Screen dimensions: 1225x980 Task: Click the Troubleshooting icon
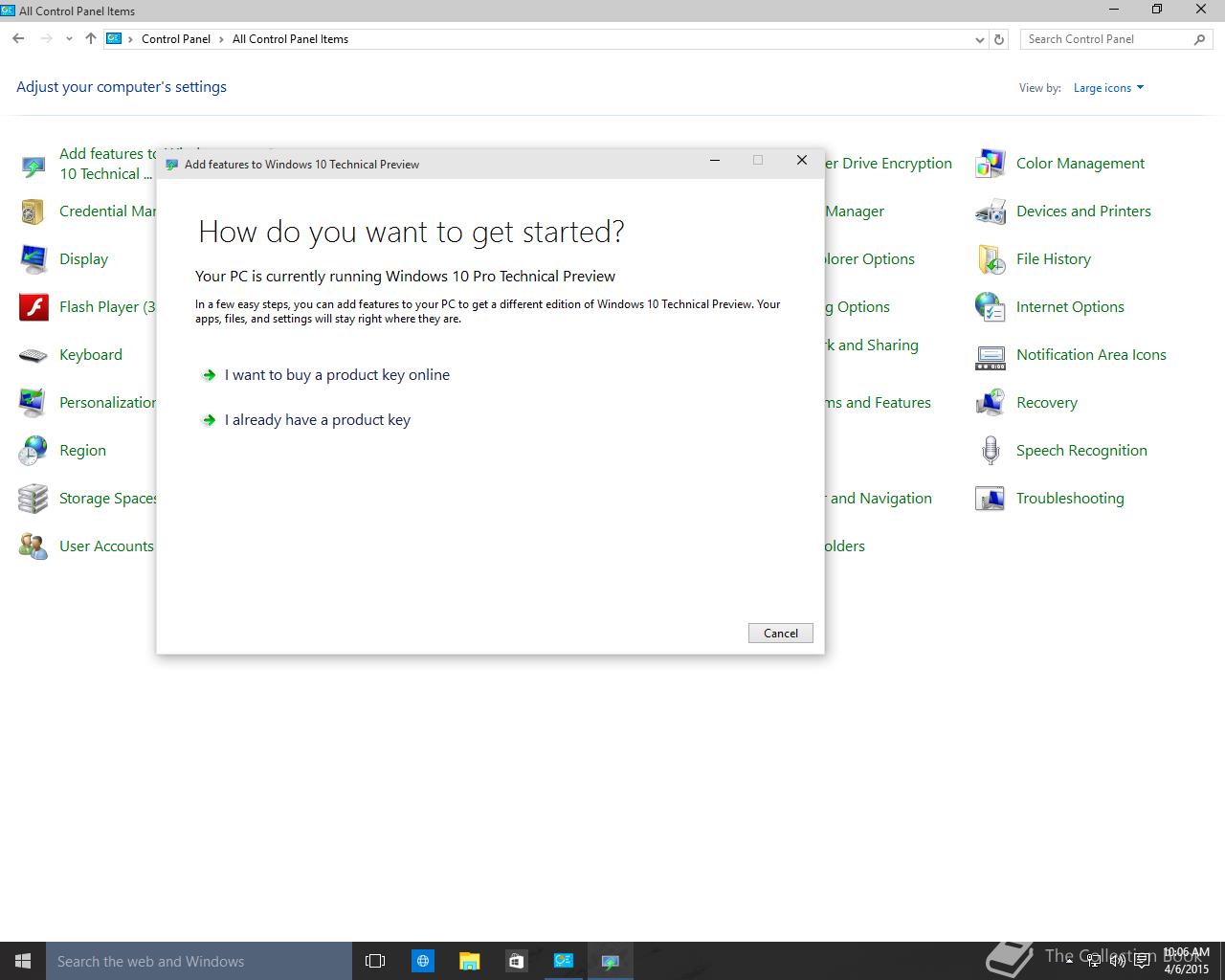[x=991, y=499]
